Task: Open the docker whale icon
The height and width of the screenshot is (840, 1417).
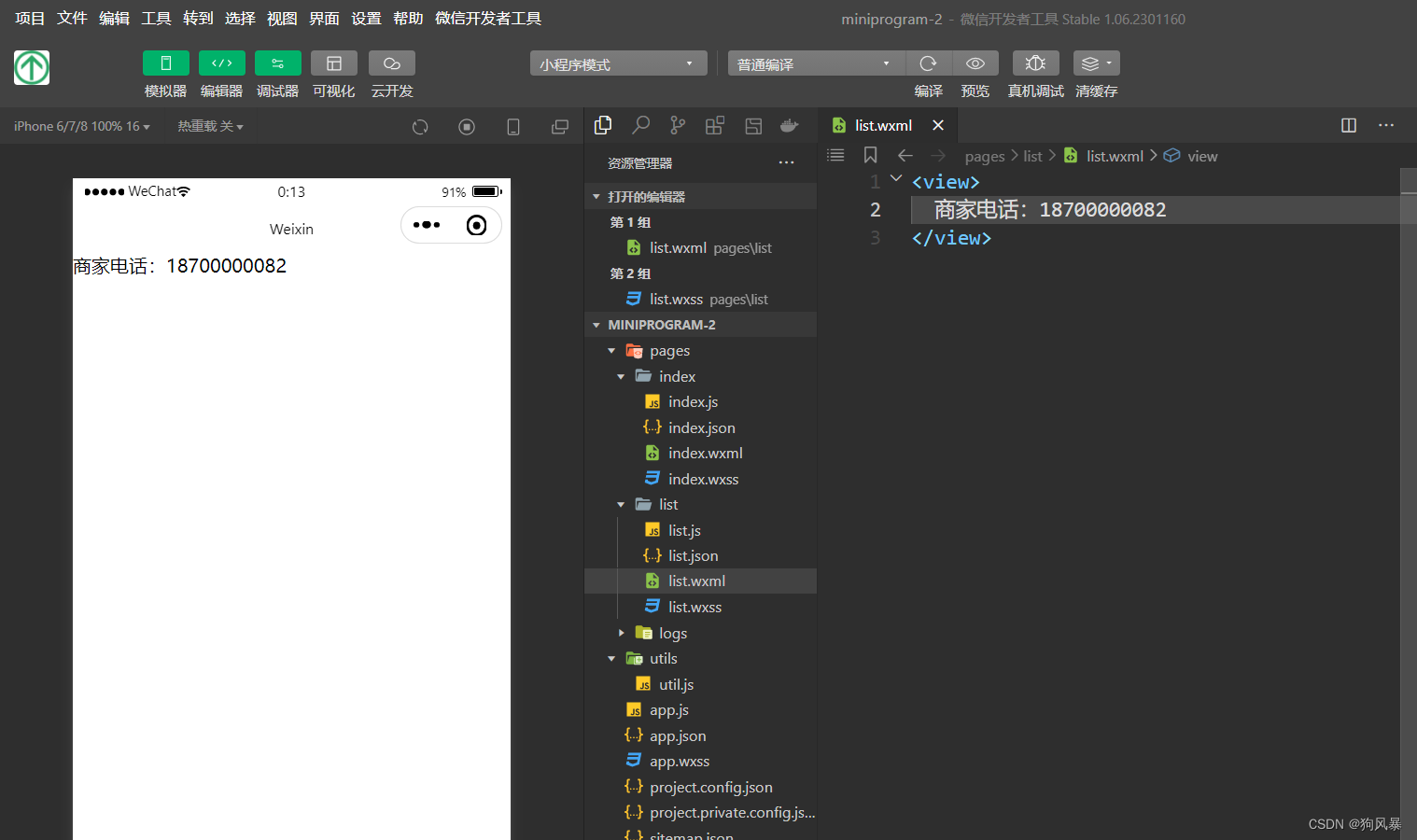Action: pyautogui.click(x=790, y=125)
